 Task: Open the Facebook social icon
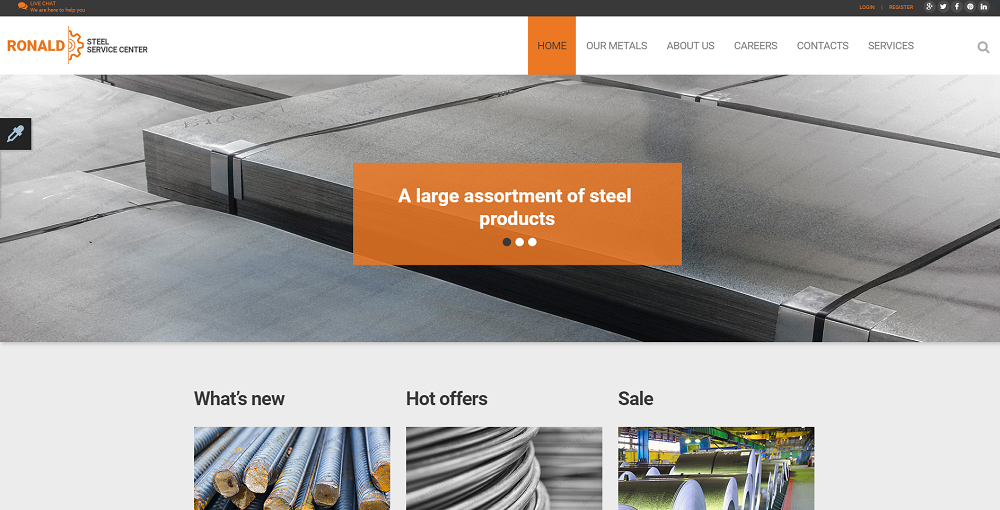[x=957, y=6]
